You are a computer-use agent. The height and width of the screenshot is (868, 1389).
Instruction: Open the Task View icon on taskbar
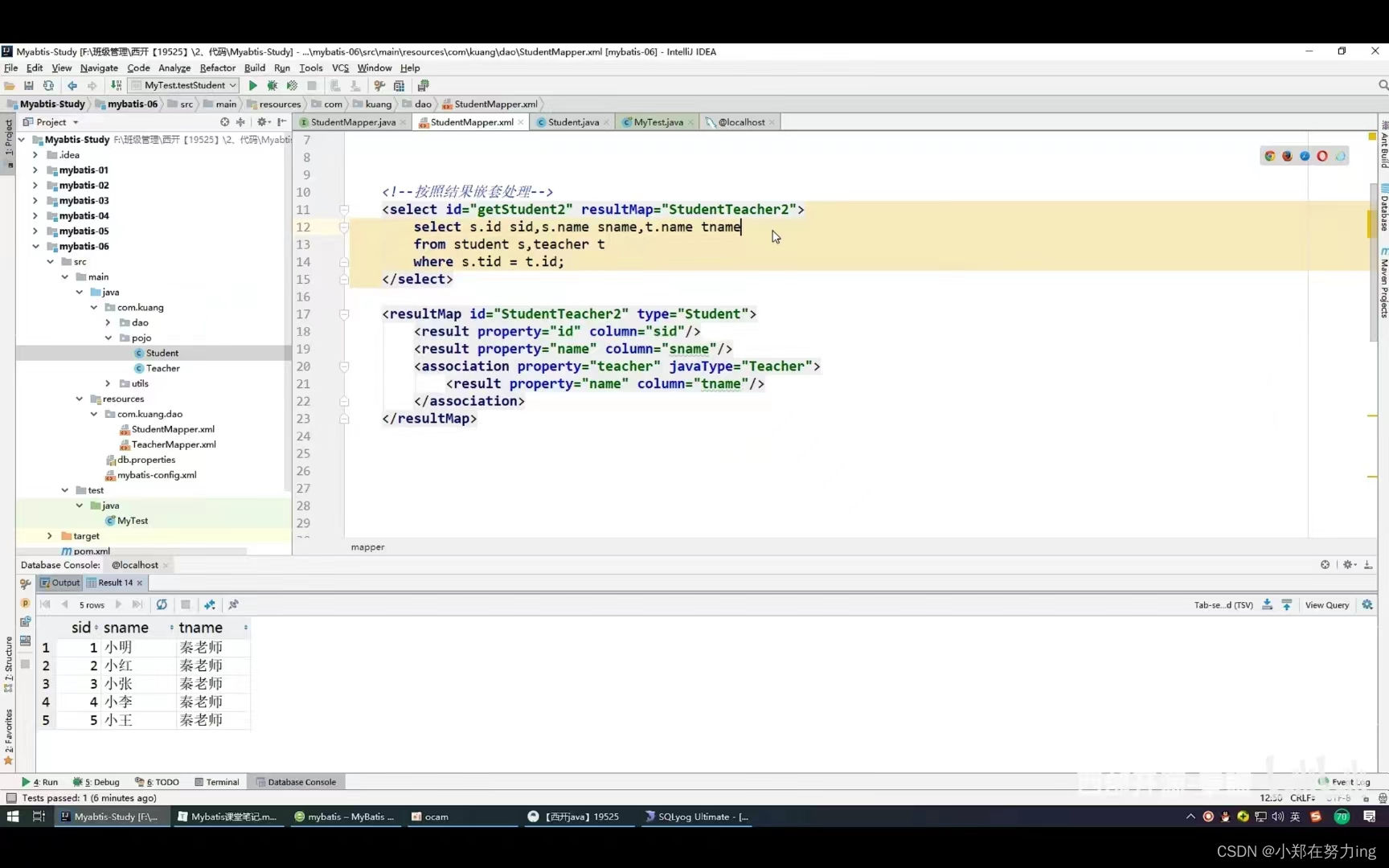click(39, 817)
